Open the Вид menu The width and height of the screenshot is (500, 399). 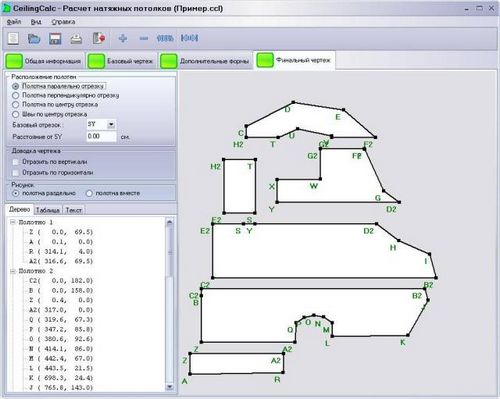(x=36, y=22)
